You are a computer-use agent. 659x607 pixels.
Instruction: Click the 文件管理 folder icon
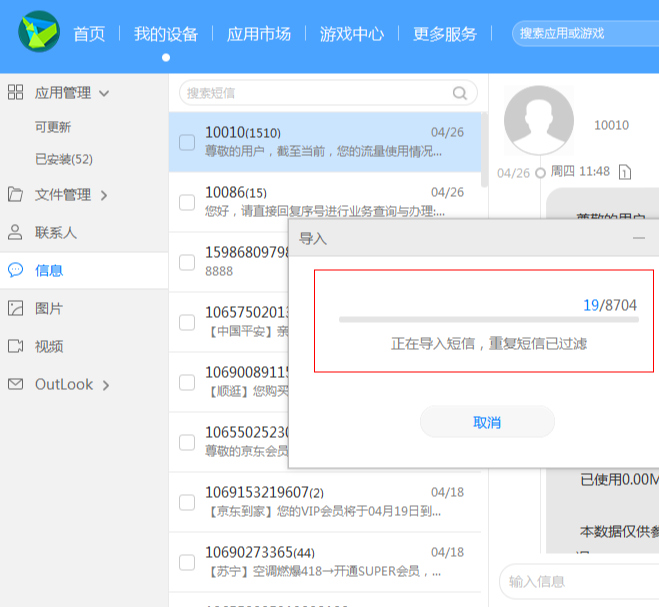click(x=16, y=194)
